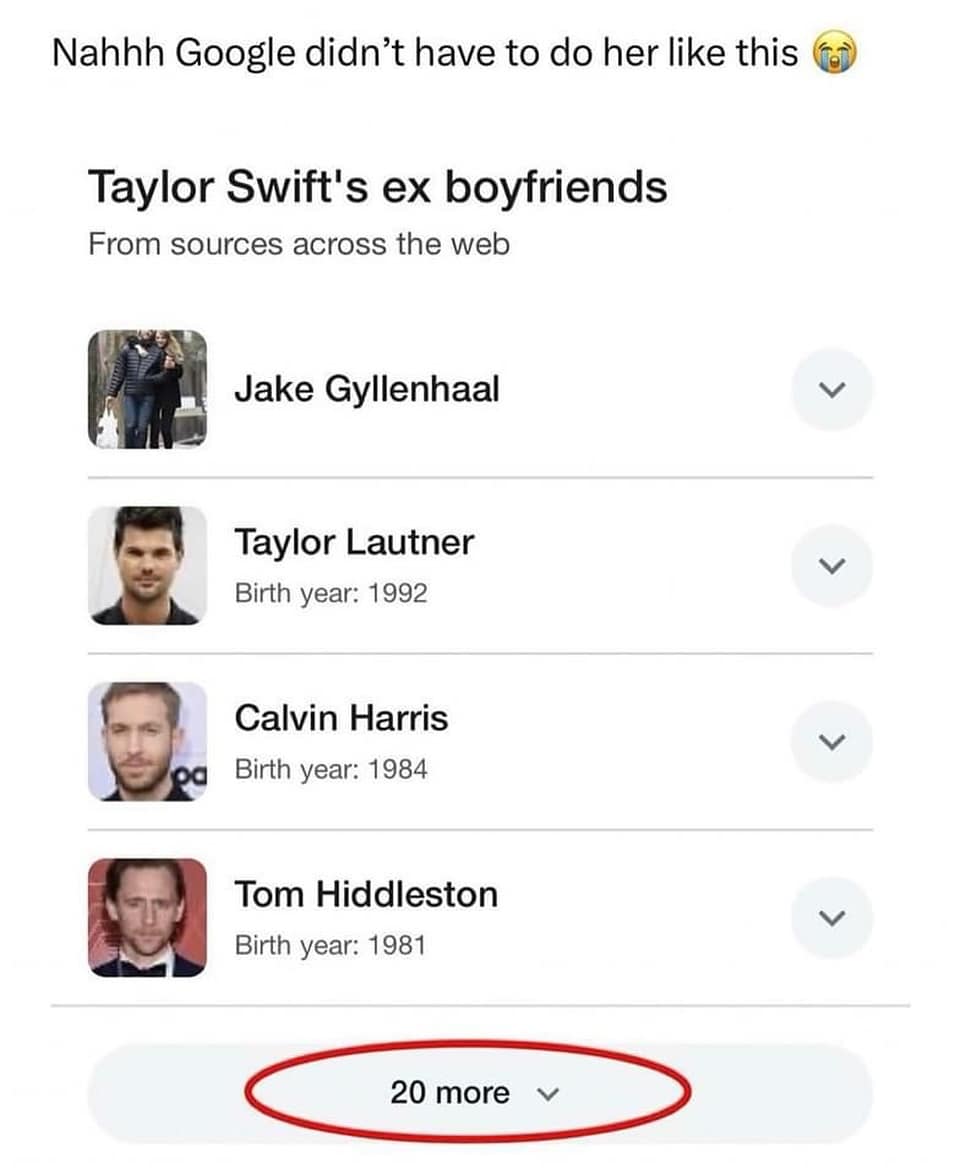This screenshot has height=1174, width=960.
Task: Click the "Birth year: 1992" text
Action: pyautogui.click(x=331, y=593)
